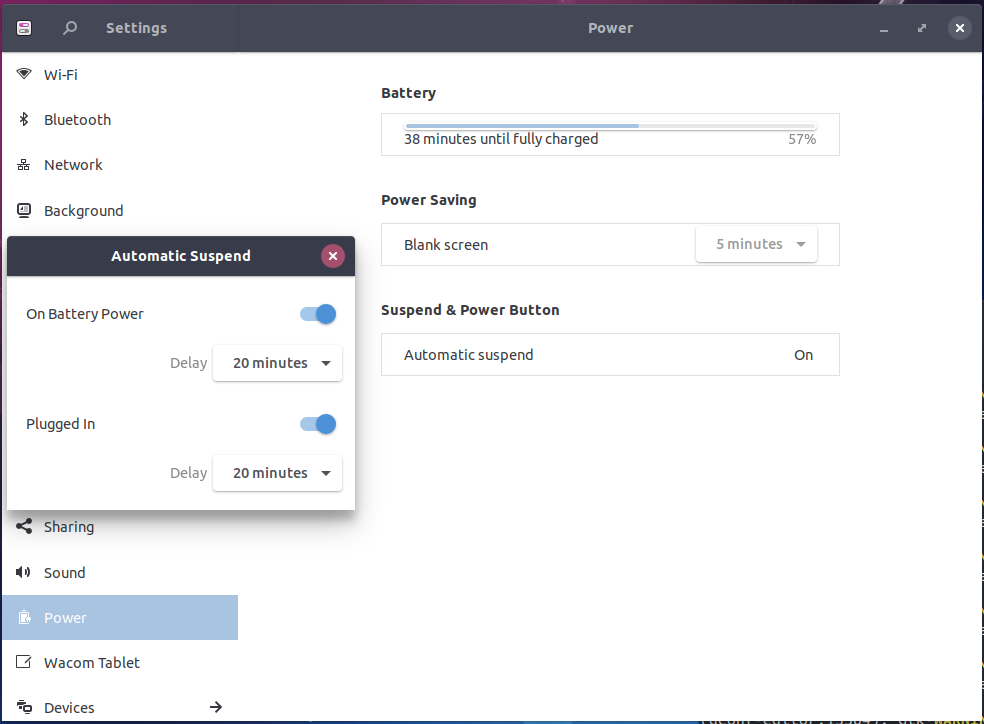Maximize the Settings window

point(922,28)
